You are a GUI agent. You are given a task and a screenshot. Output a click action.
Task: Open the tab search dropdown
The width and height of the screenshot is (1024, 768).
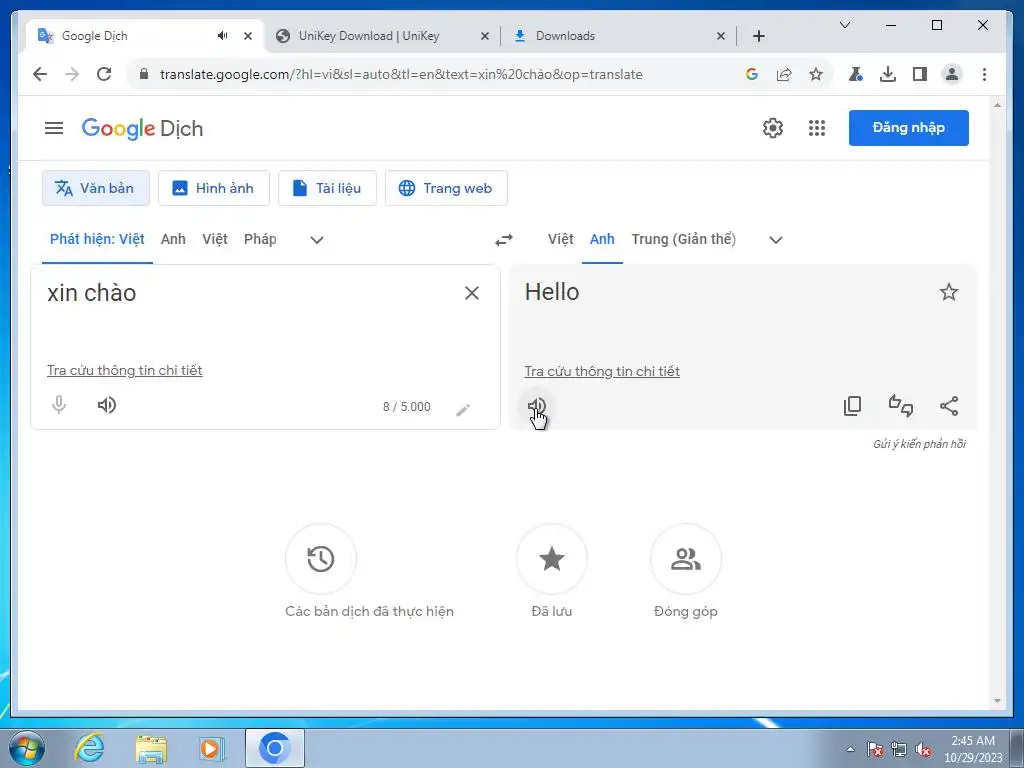tap(844, 25)
